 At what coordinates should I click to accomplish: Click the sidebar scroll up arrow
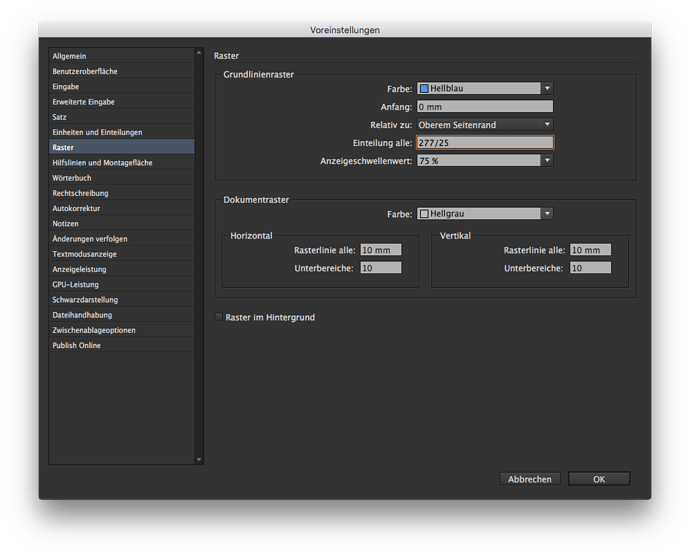(199, 52)
